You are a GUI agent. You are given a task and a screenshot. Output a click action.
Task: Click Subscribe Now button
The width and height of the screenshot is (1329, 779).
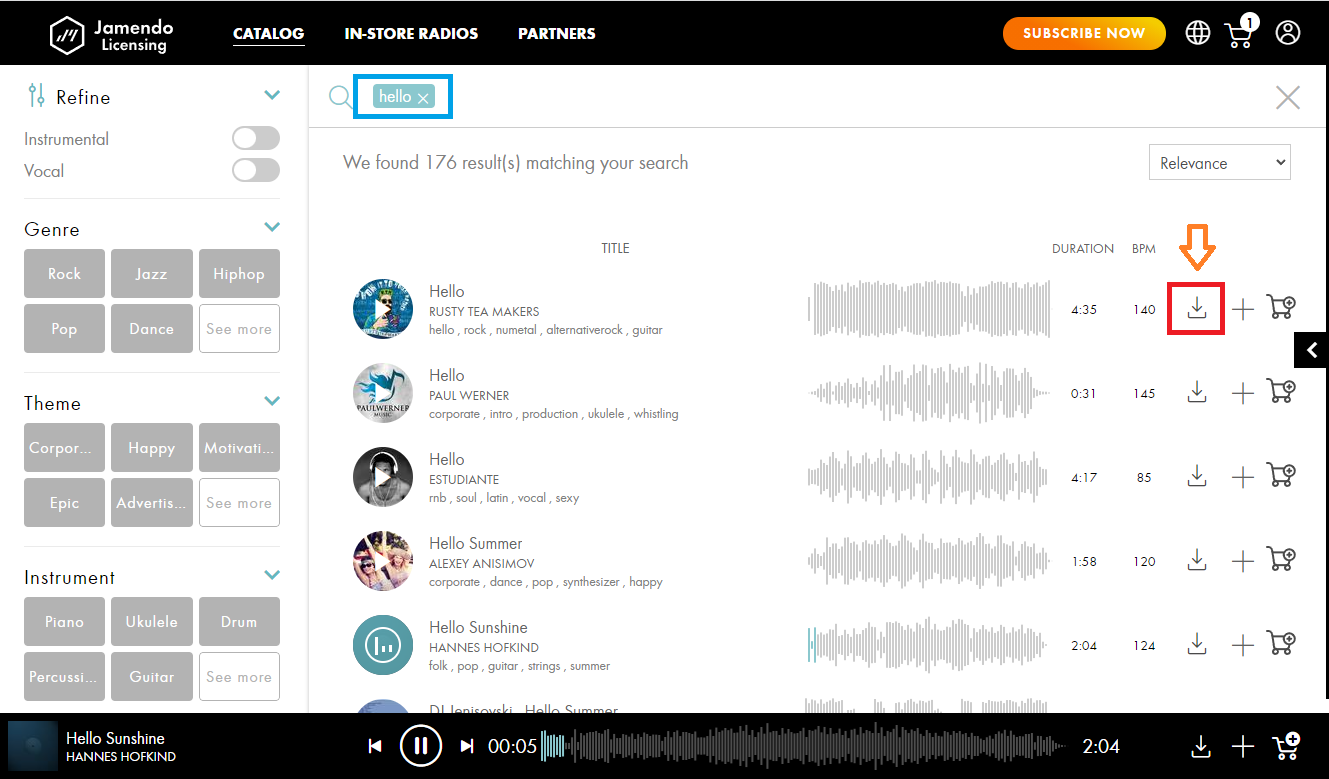(x=1084, y=33)
